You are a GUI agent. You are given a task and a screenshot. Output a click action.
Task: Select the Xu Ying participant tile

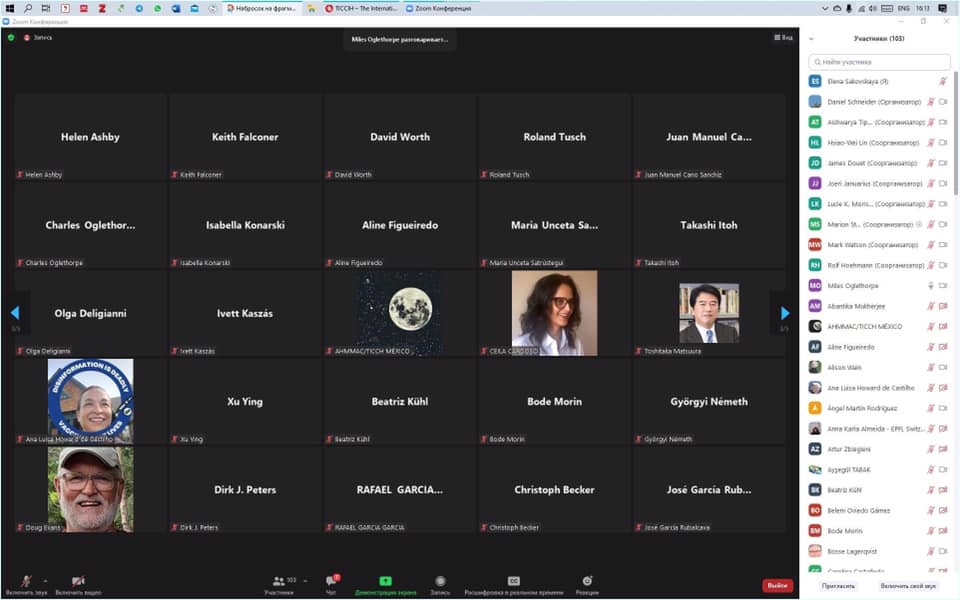pos(245,401)
